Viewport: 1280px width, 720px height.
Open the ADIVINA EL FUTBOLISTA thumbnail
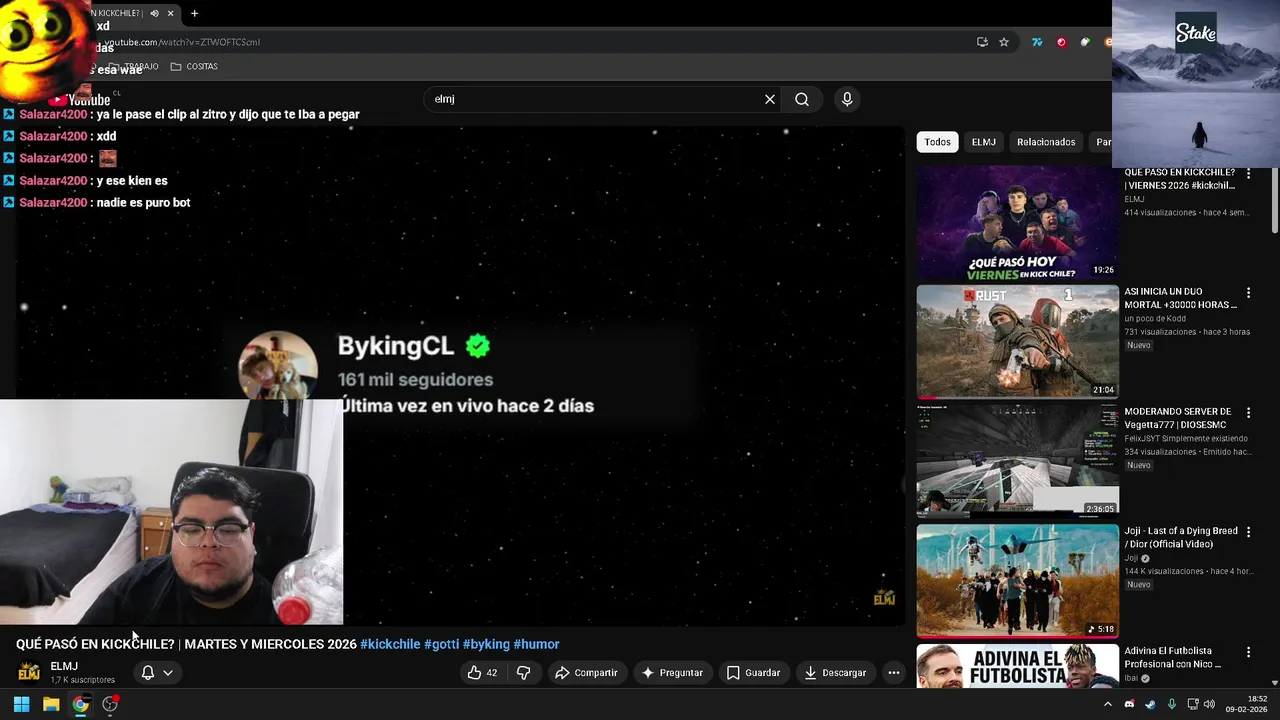point(1018,666)
